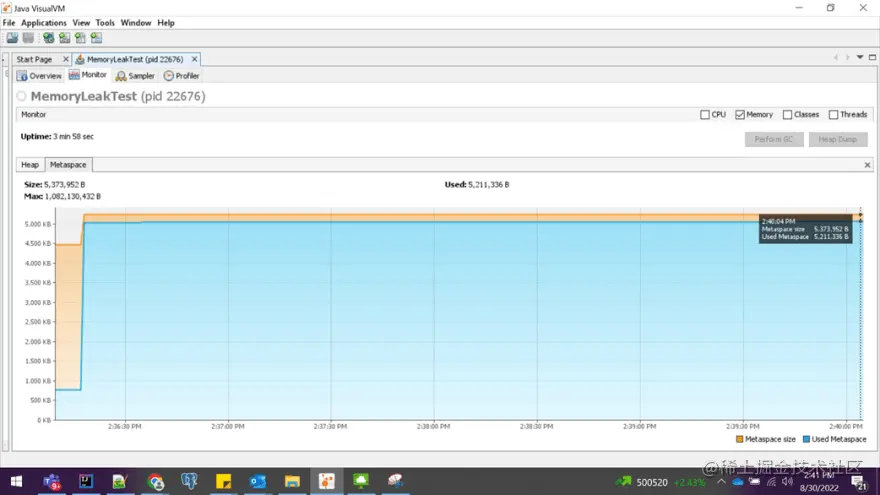Viewport: 880px width, 495px height.
Task: Enable the CPU checkbox
Action: pyautogui.click(x=705, y=114)
